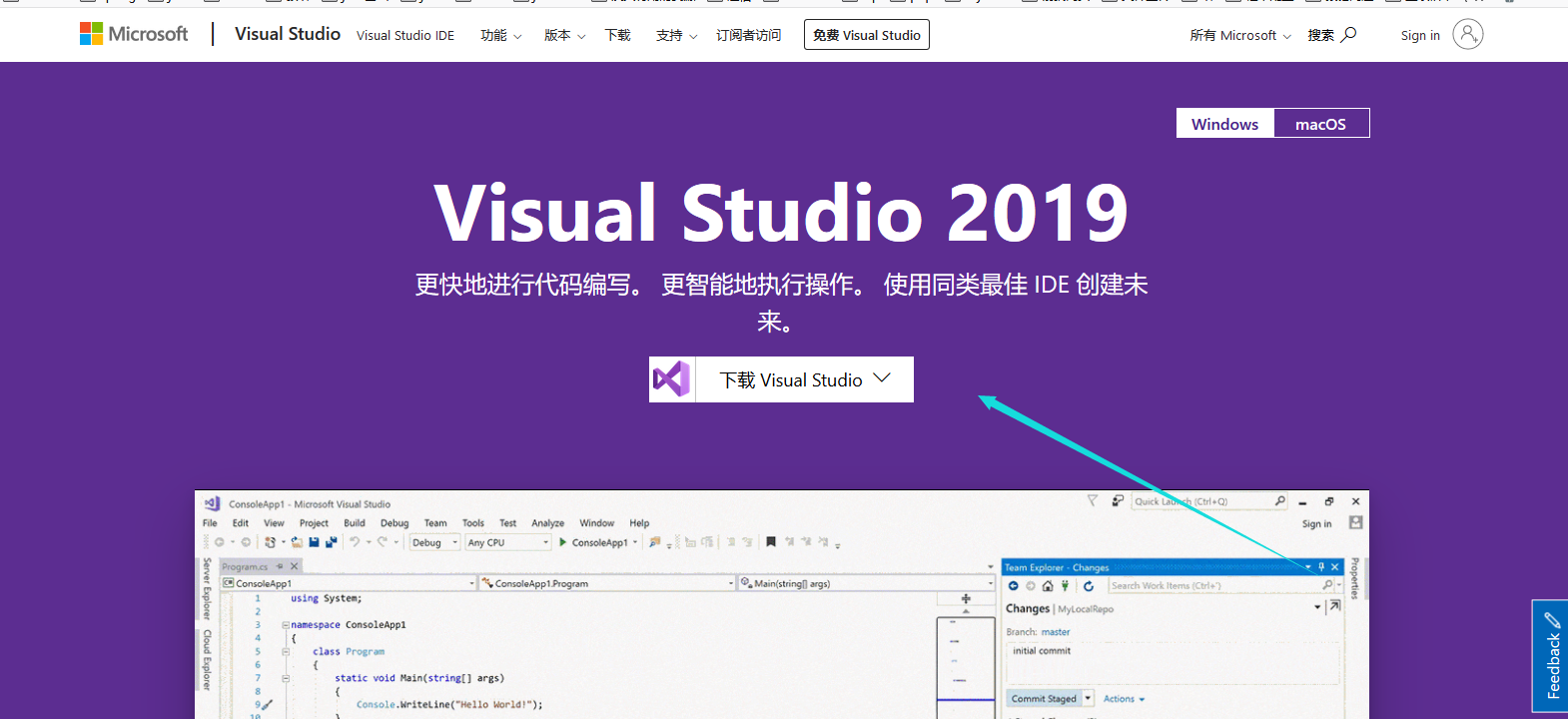Screen dimensions: 1568x719
Task: Click the feedback icon beside Quick Launch
Action: (x=1118, y=500)
